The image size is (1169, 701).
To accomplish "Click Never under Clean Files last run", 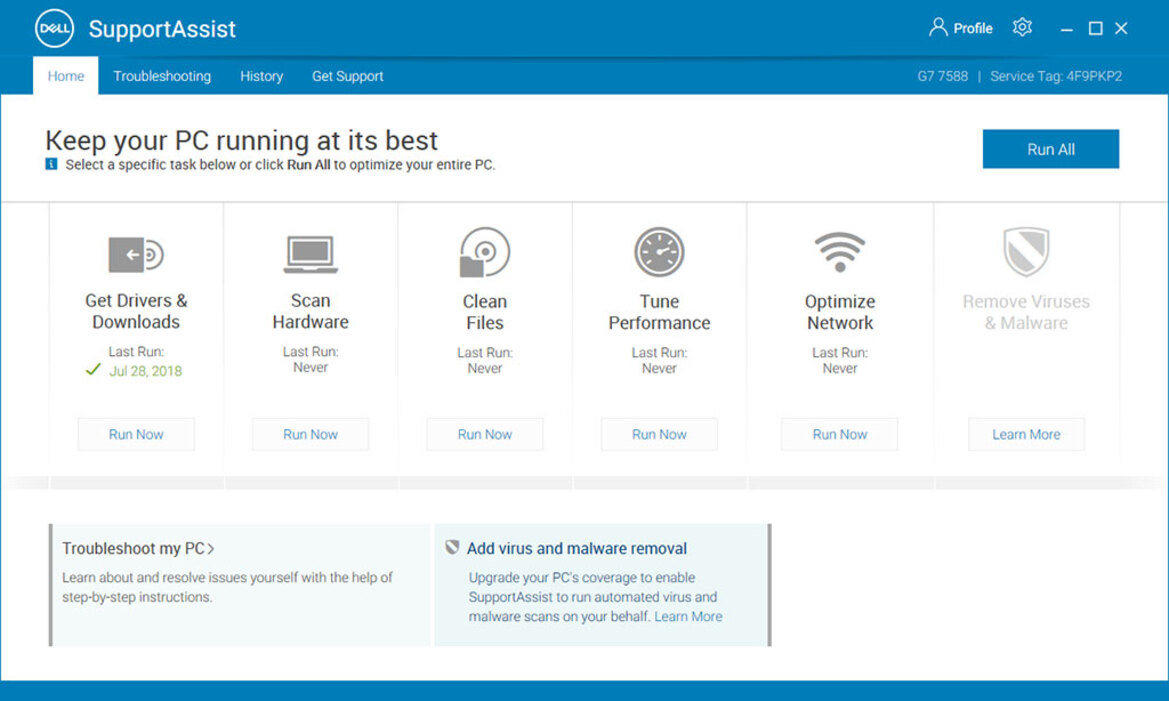I will tap(485, 368).
